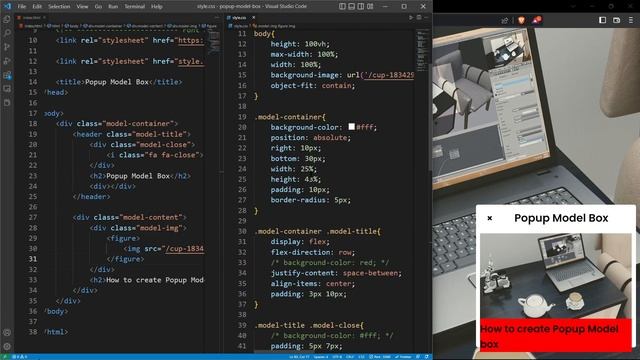Click the remote window indicator in status bar

5,357
